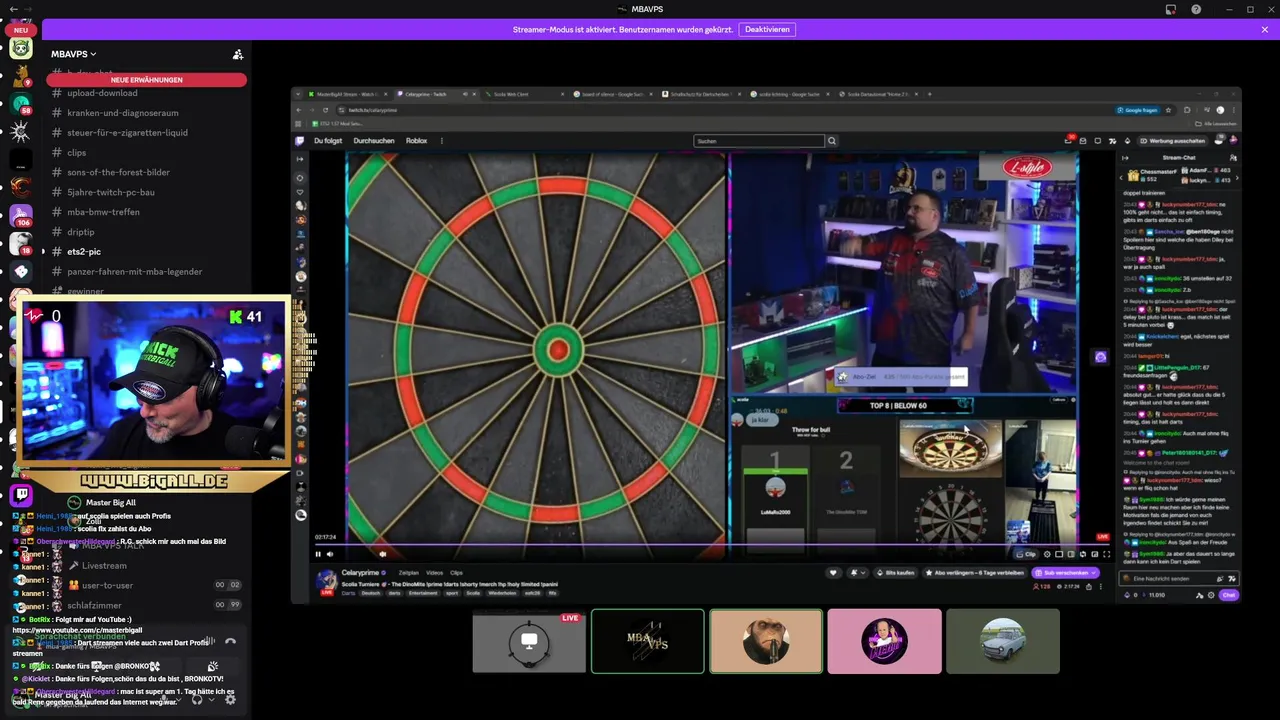Toggle the follow heart for Celaryprime

(x=833, y=573)
